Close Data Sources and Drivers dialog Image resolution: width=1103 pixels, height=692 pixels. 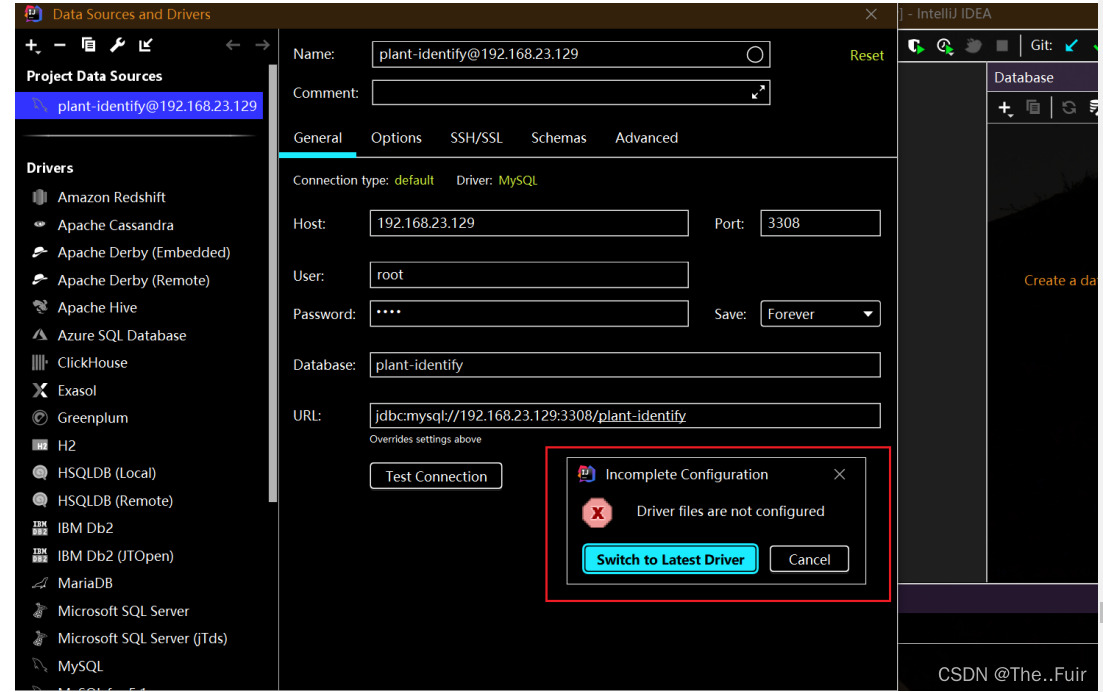pos(871,14)
